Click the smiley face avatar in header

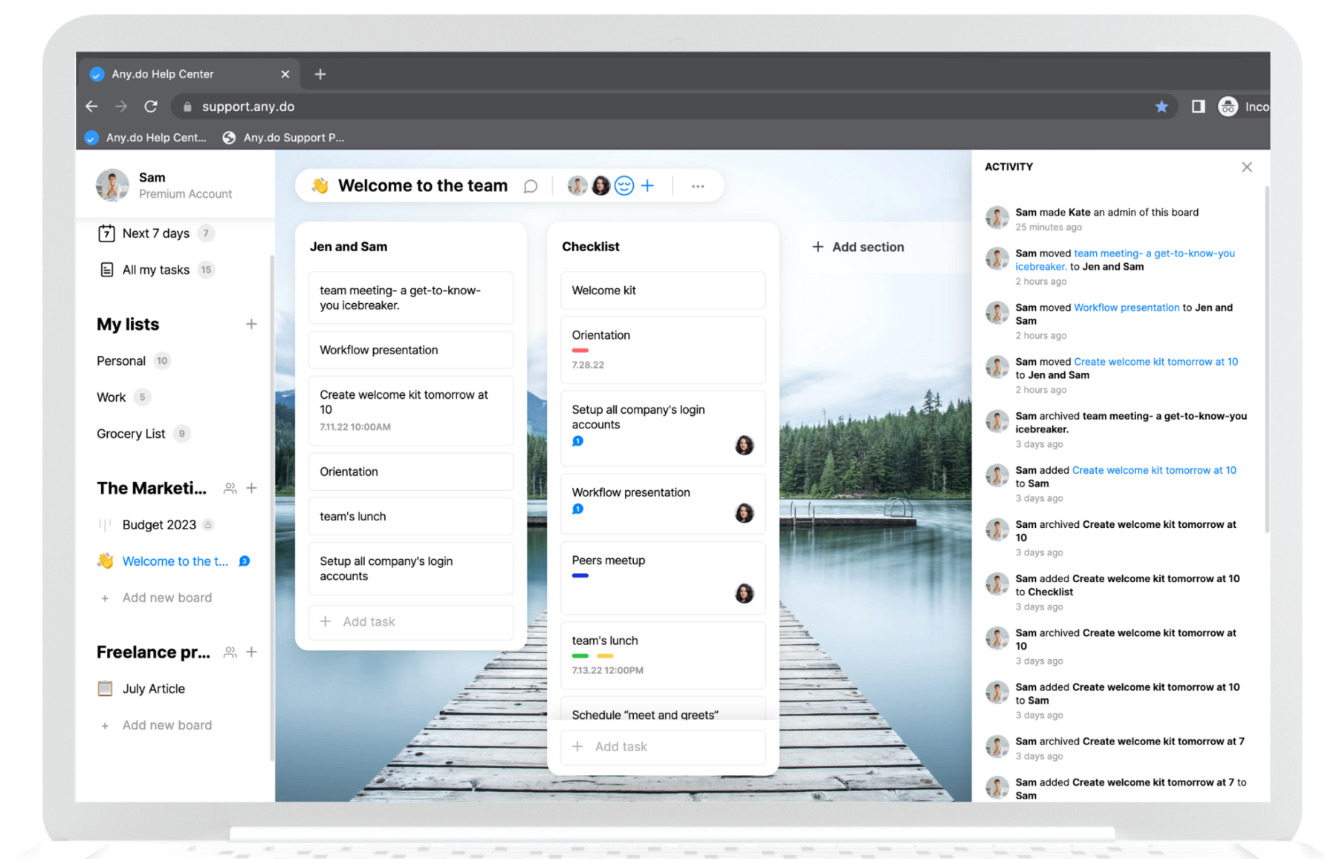pyautogui.click(x=624, y=186)
